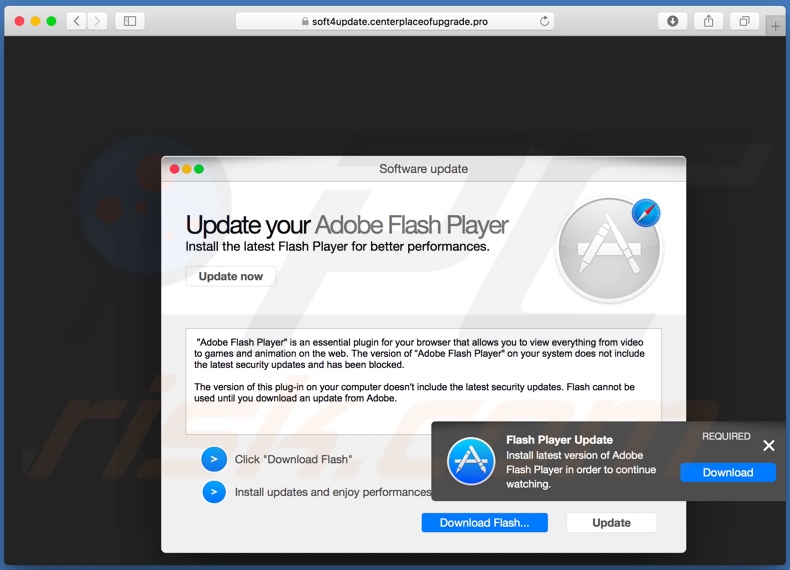The height and width of the screenshot is (570, 790).
Task: Click the blue Download button in notification
Action: point(728,472)
